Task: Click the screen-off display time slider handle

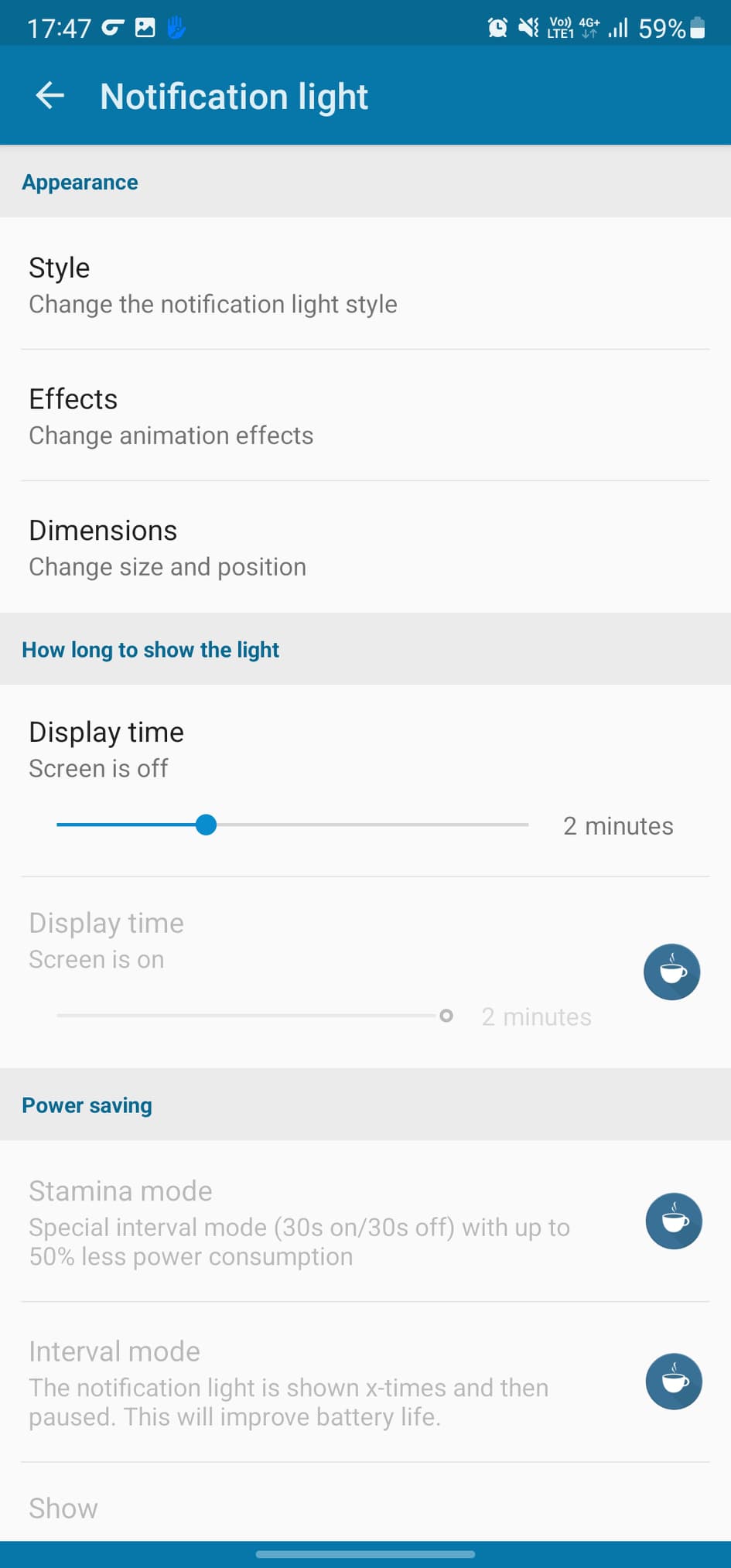Action: click(x=206, y=825)
